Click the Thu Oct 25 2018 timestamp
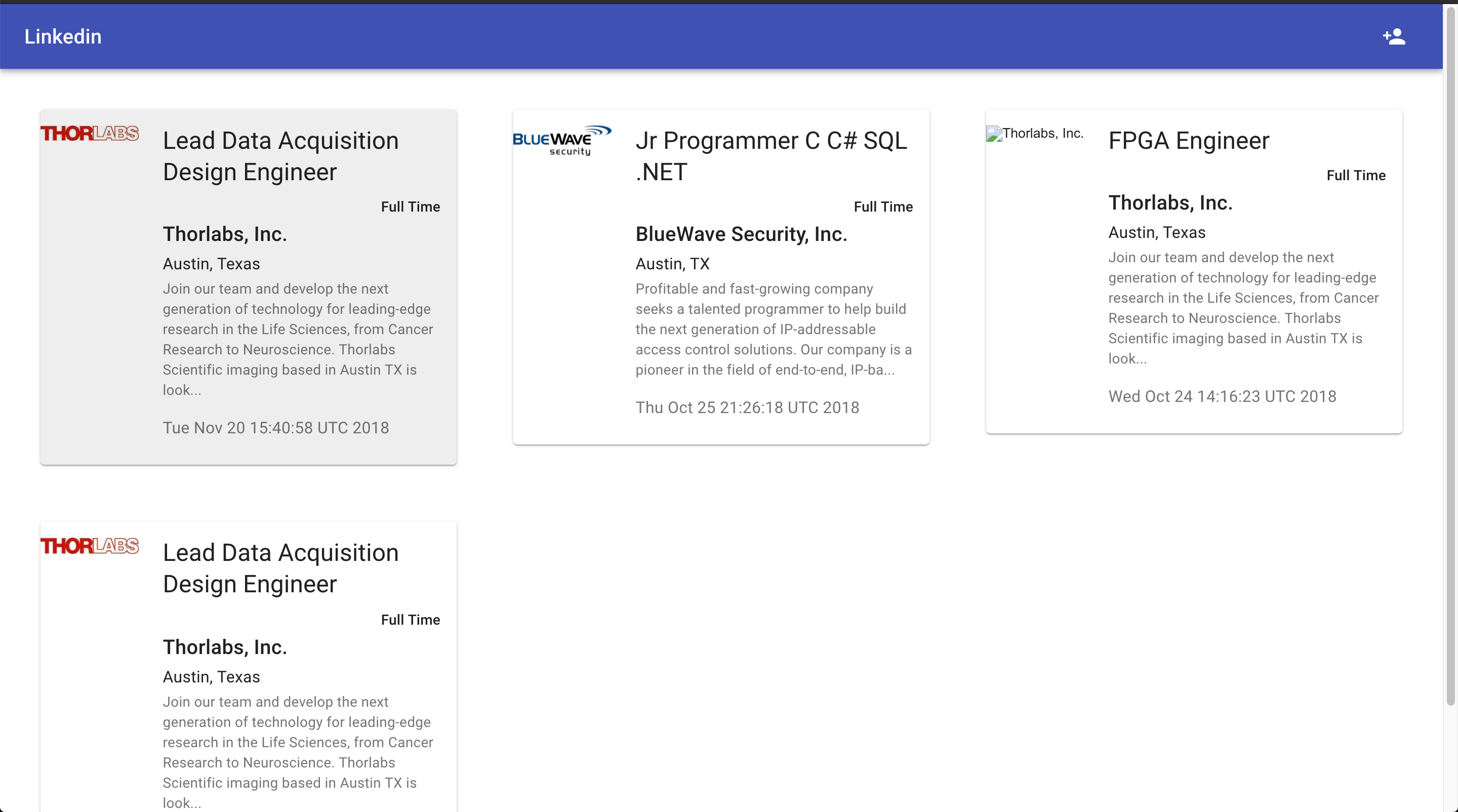This screenshot has height=812, width=1458. [x=747, y=408]
